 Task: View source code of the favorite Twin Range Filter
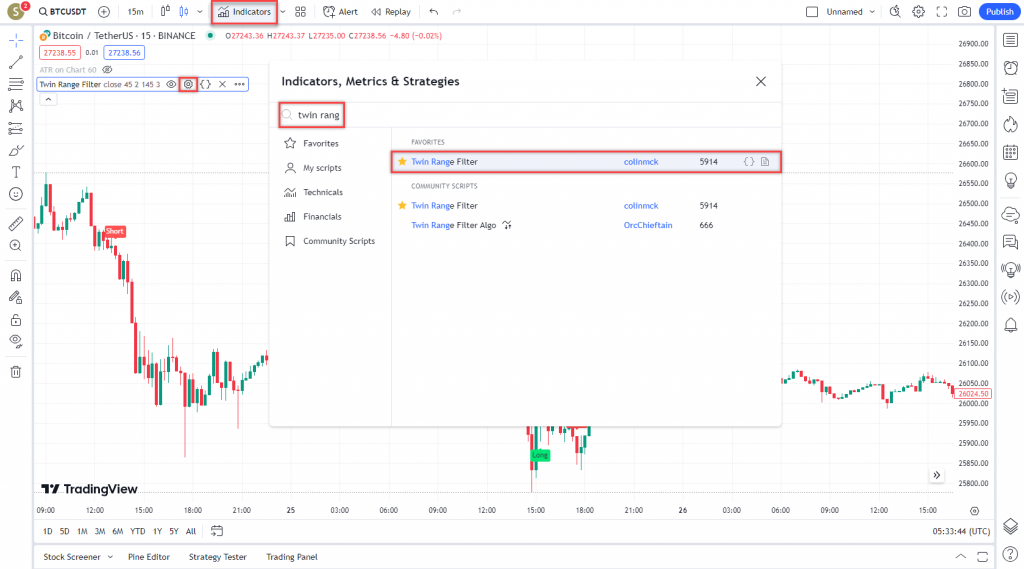748,161
